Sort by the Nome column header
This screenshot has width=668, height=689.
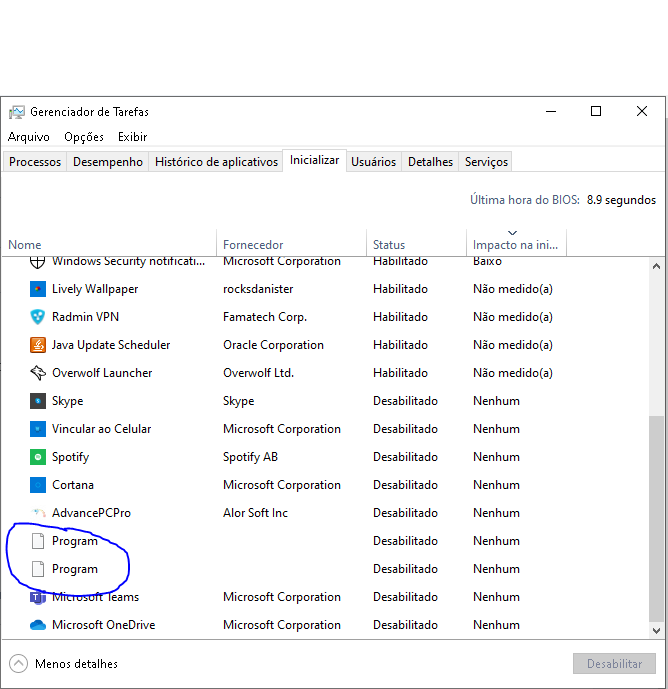point(109,244)
